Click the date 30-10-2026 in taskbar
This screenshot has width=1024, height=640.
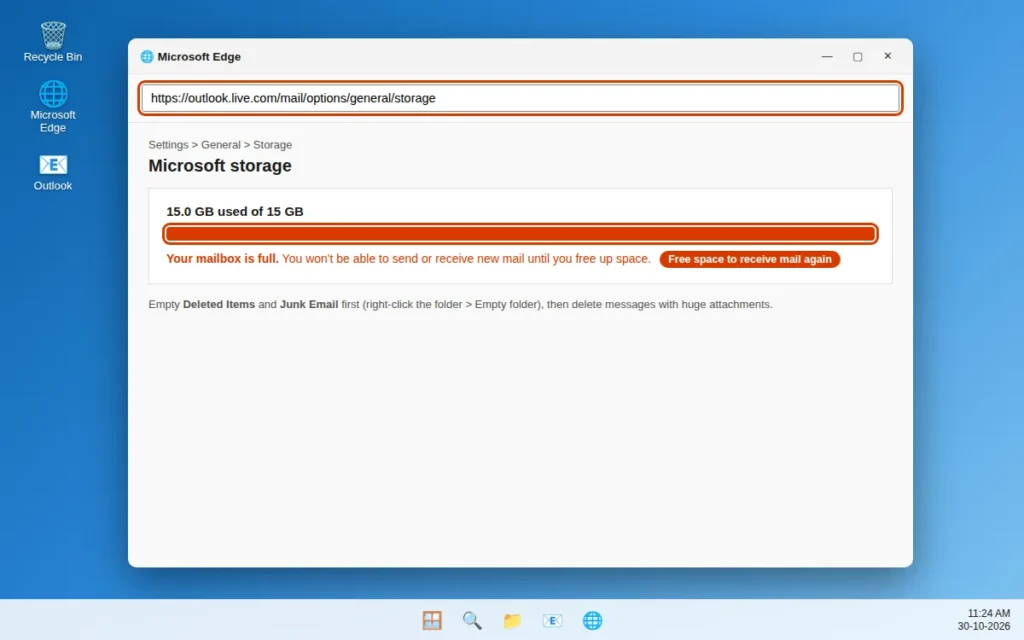point(984,626)
